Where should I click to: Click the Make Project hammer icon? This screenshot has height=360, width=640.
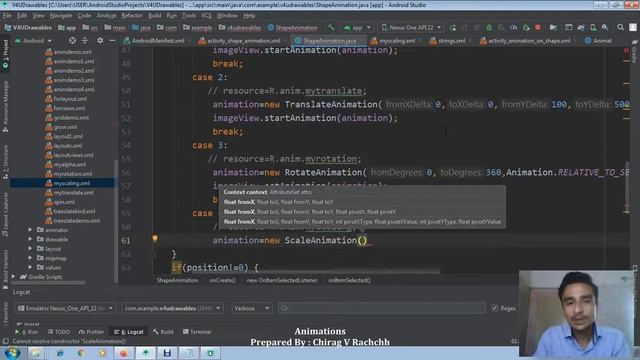[331, 27]
